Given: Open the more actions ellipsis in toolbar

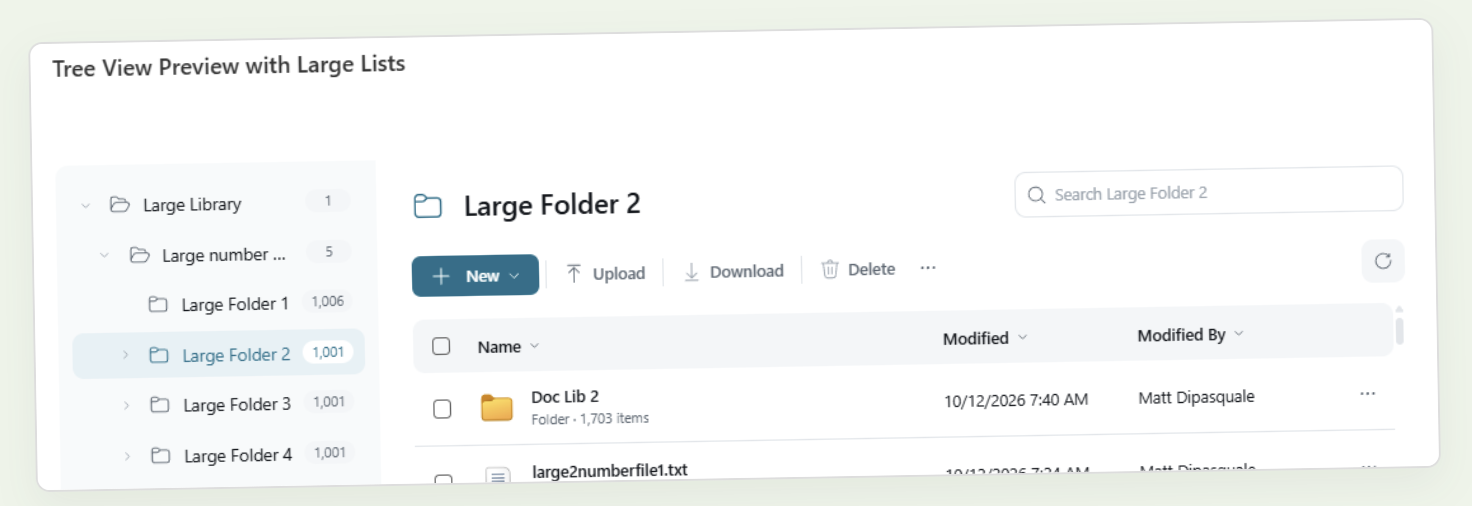Looking at the screenshot, I should (928, 268).
